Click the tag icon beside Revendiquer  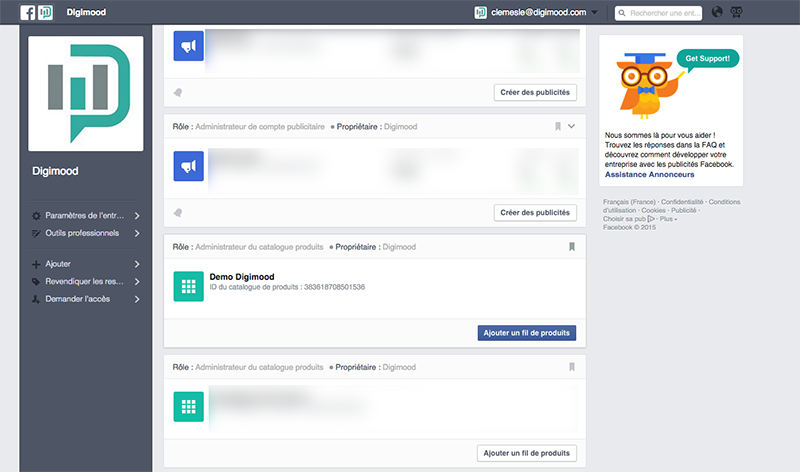36,282
